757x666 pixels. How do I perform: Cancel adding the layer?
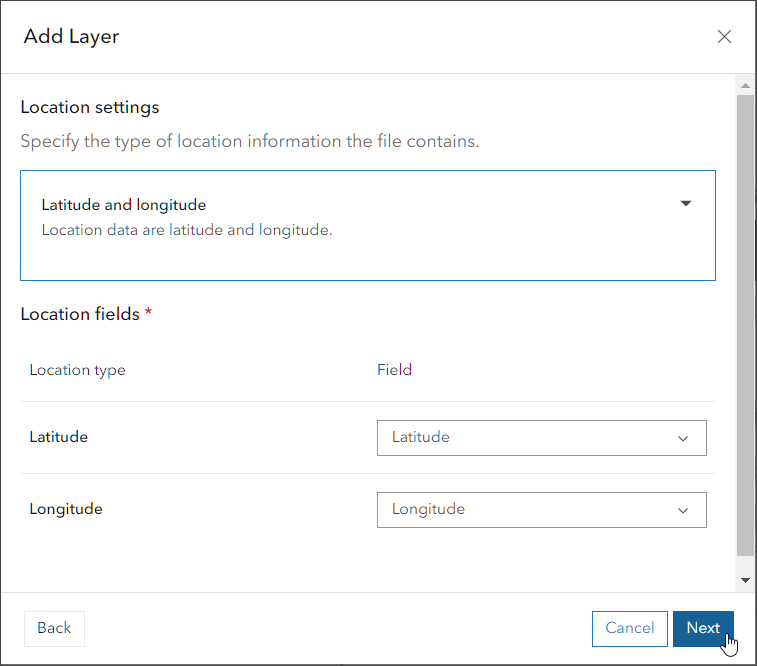630,628
